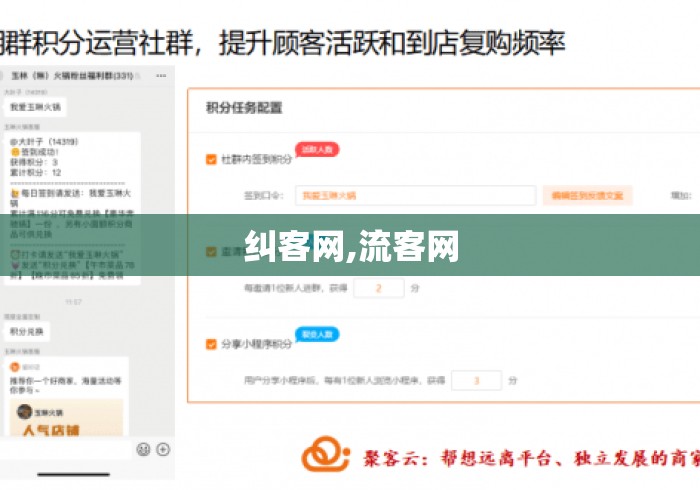This screenshot has width=700, height=490.
Task: Click the invite points field showing 2
Action: pos(379,288)
